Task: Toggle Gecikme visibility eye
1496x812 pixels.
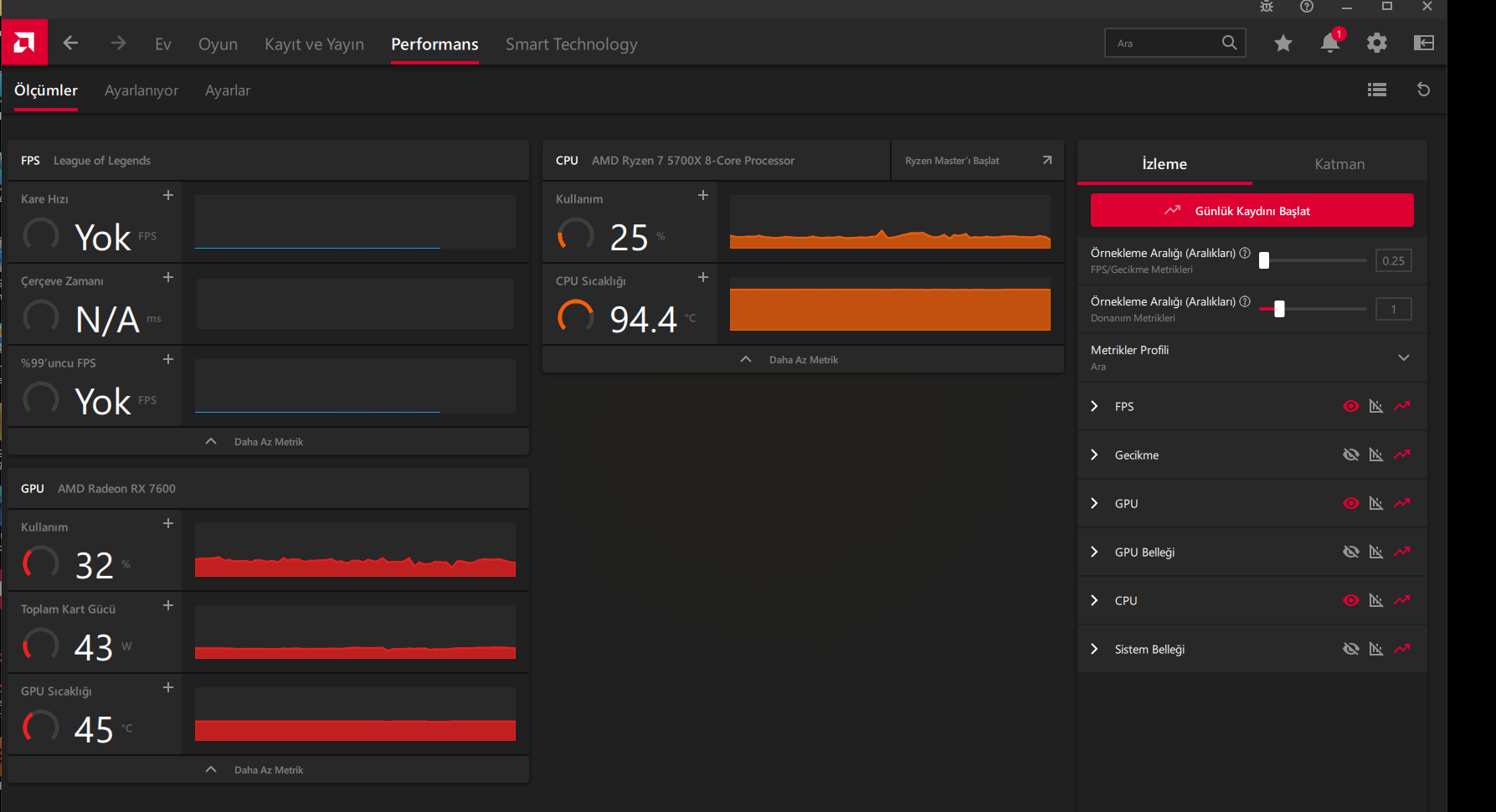Action: tap(1351, 455)
